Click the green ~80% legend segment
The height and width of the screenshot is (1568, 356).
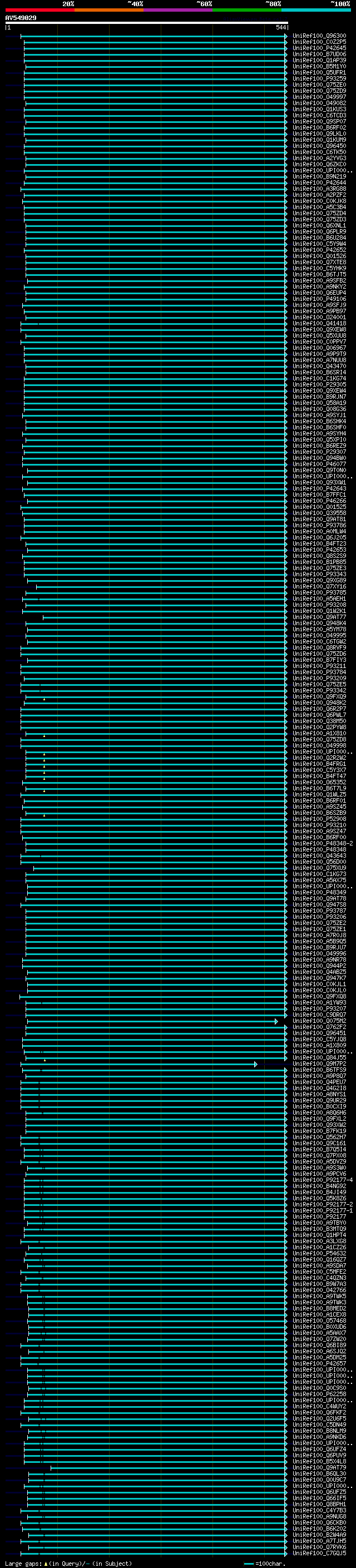click(x=247, y=10)
